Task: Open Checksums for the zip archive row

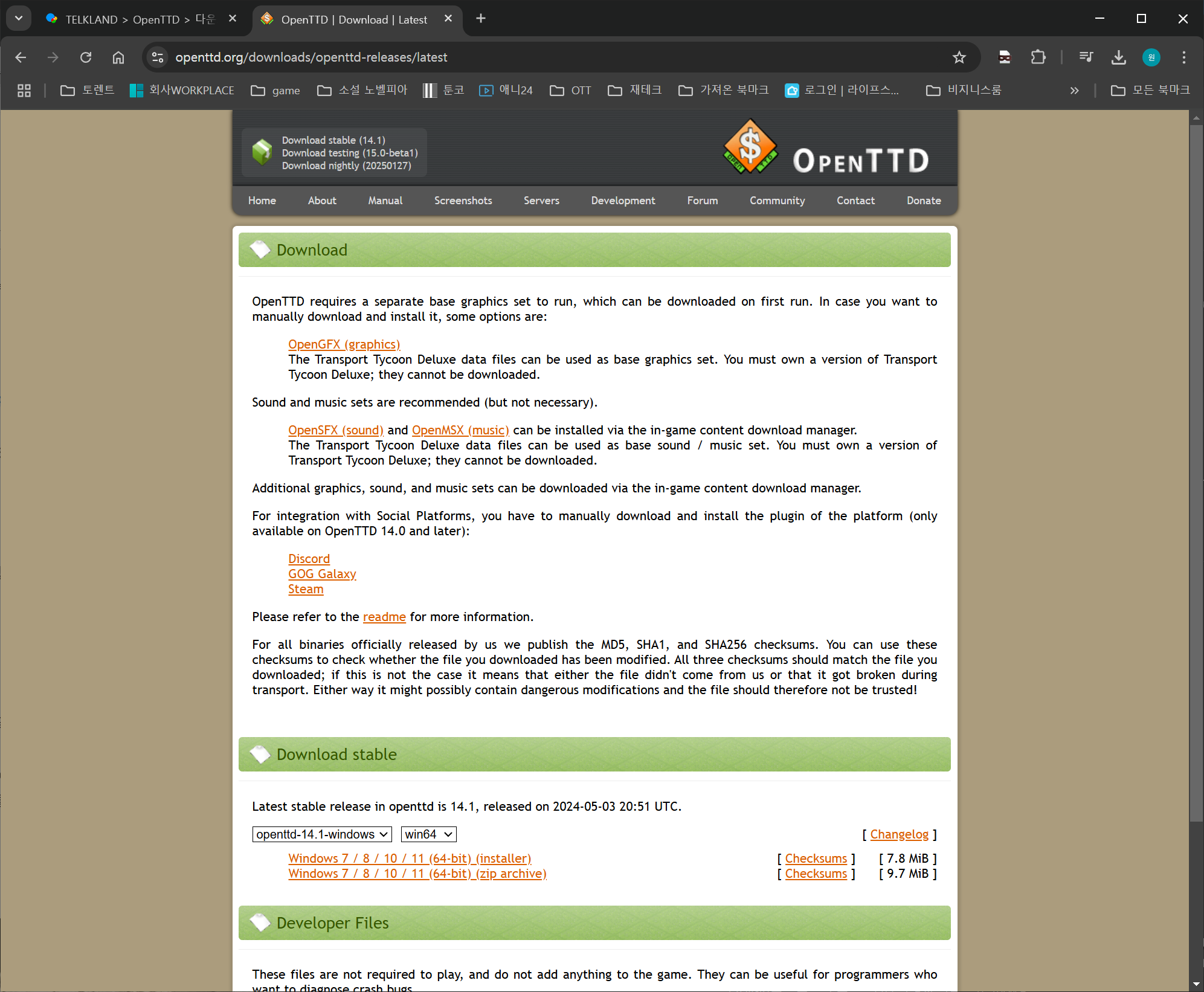Action: click(816, 874)
